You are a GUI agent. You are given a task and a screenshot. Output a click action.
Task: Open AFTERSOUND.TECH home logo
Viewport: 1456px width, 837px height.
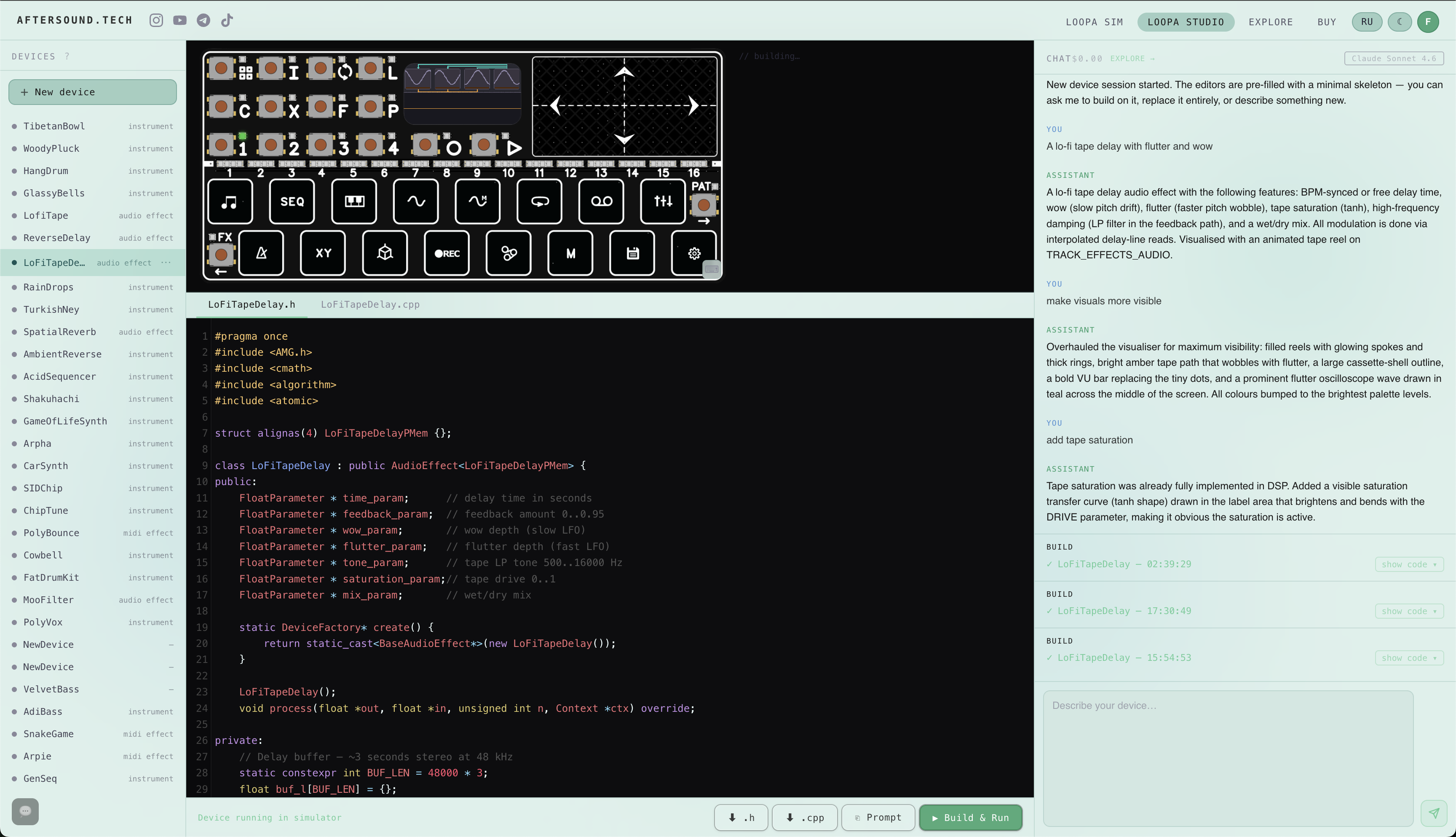point(75,21)
